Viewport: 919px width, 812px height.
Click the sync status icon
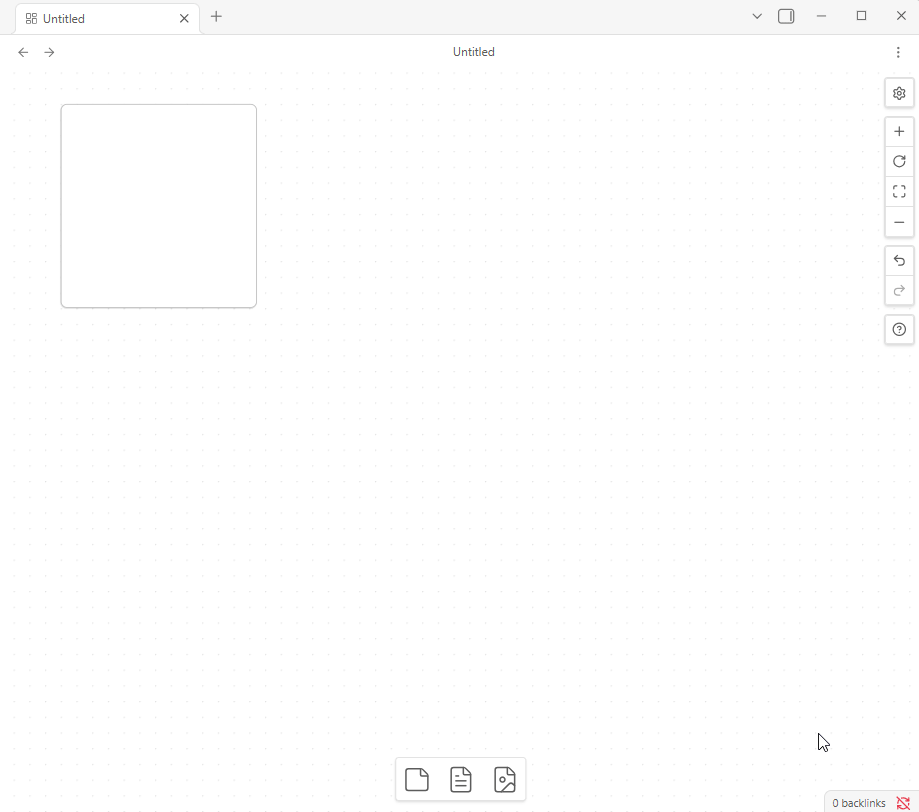click(x=903, y=803)
